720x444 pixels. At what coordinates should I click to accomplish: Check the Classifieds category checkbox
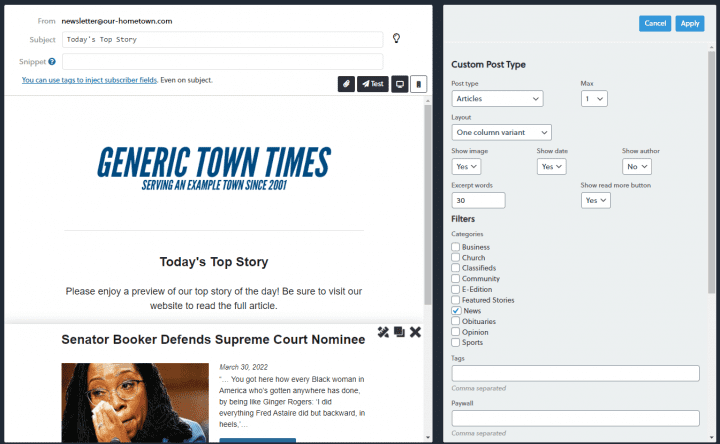point(456,268)
